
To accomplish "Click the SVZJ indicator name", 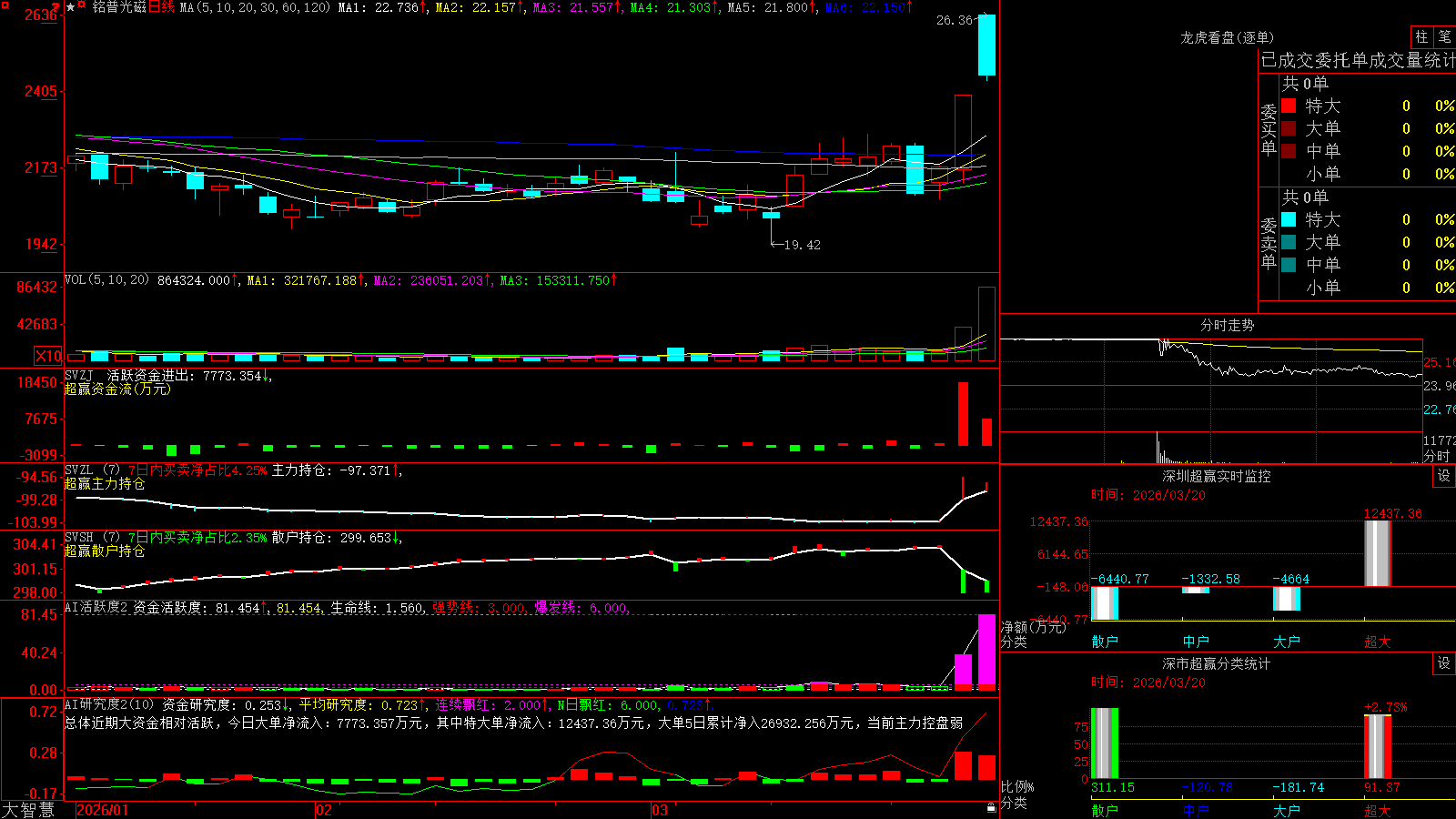I will click(x=79, y=375).
